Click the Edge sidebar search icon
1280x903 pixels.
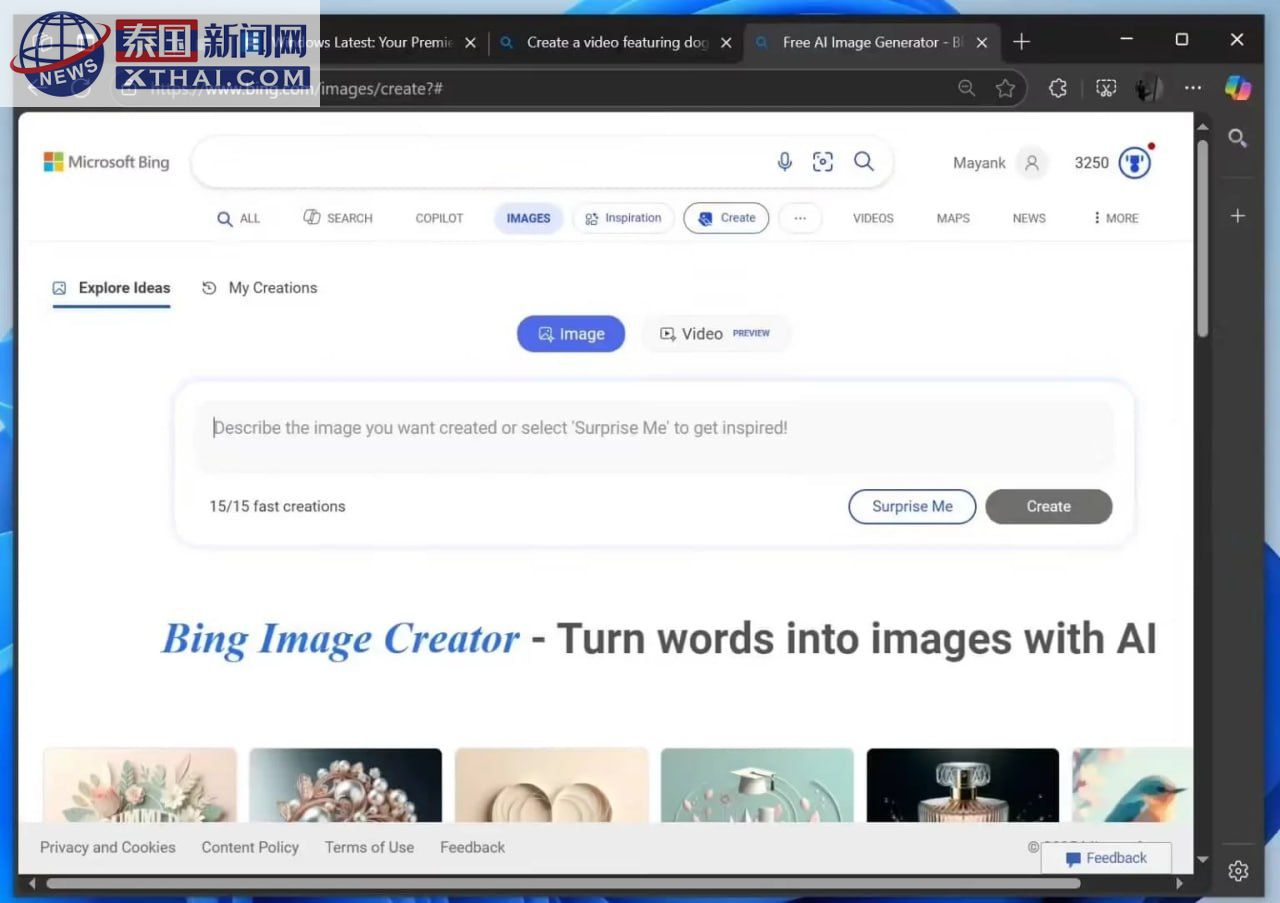[1238, 138]
